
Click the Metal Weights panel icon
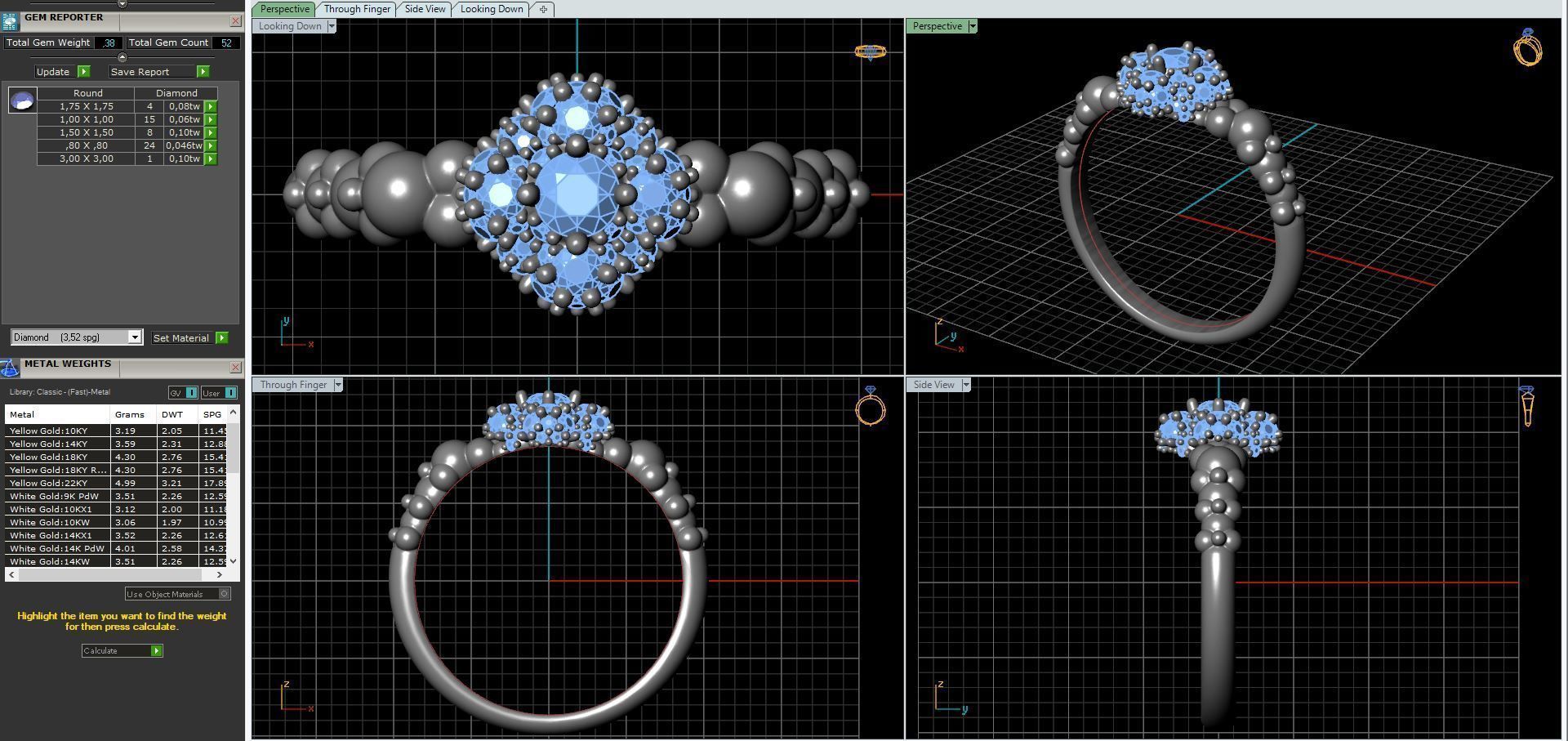click(10, 368)
